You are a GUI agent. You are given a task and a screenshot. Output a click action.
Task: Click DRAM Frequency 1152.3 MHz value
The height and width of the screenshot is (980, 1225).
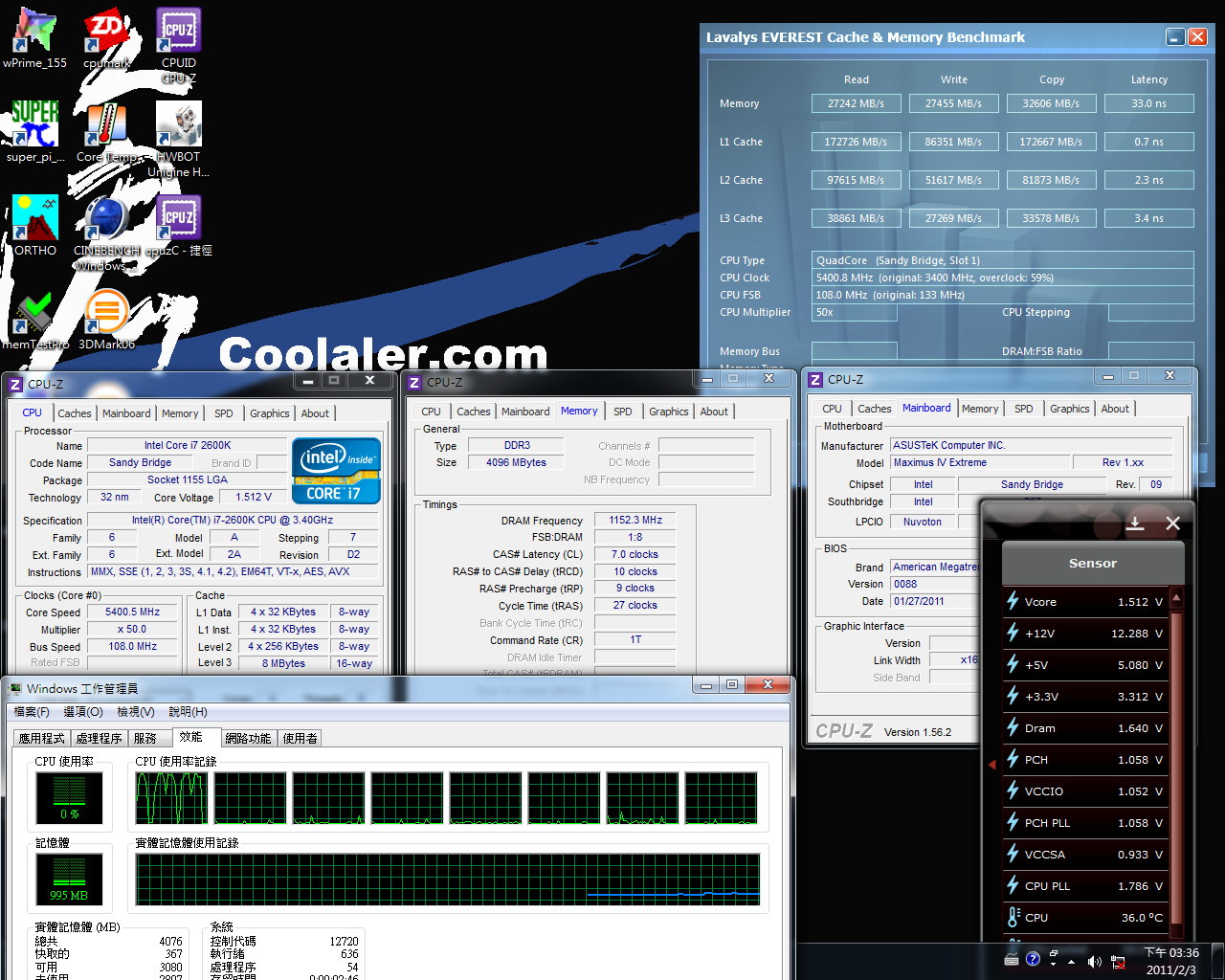click(x=635, y=521)
